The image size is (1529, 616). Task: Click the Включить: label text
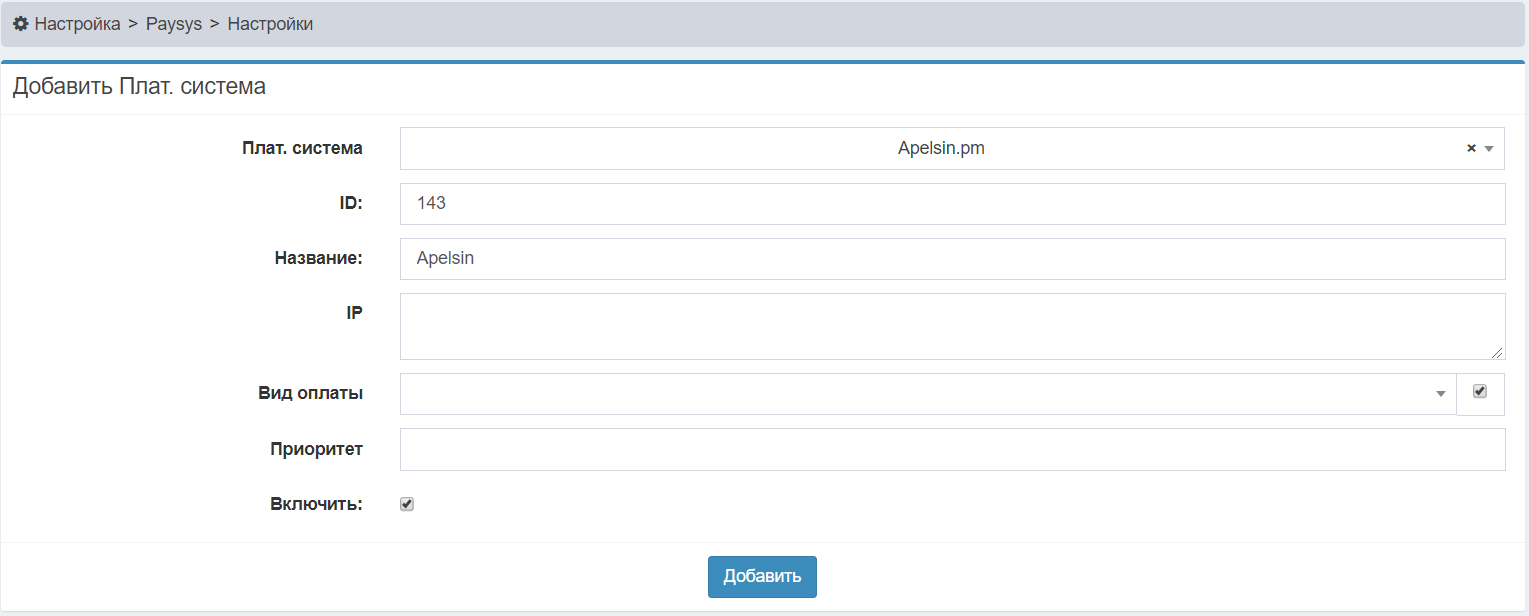tap(316, 504)
